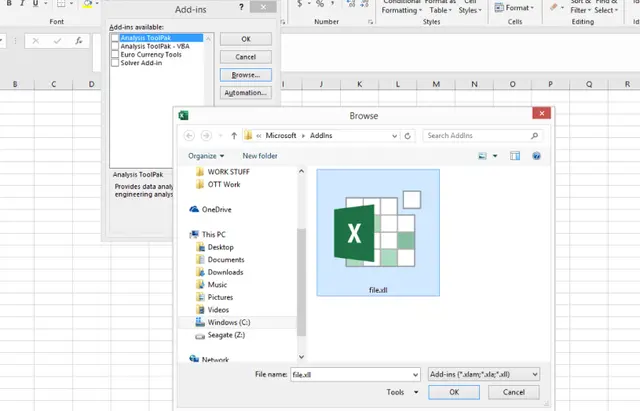Click OK in the Add-ins dialog

(246, 39)
